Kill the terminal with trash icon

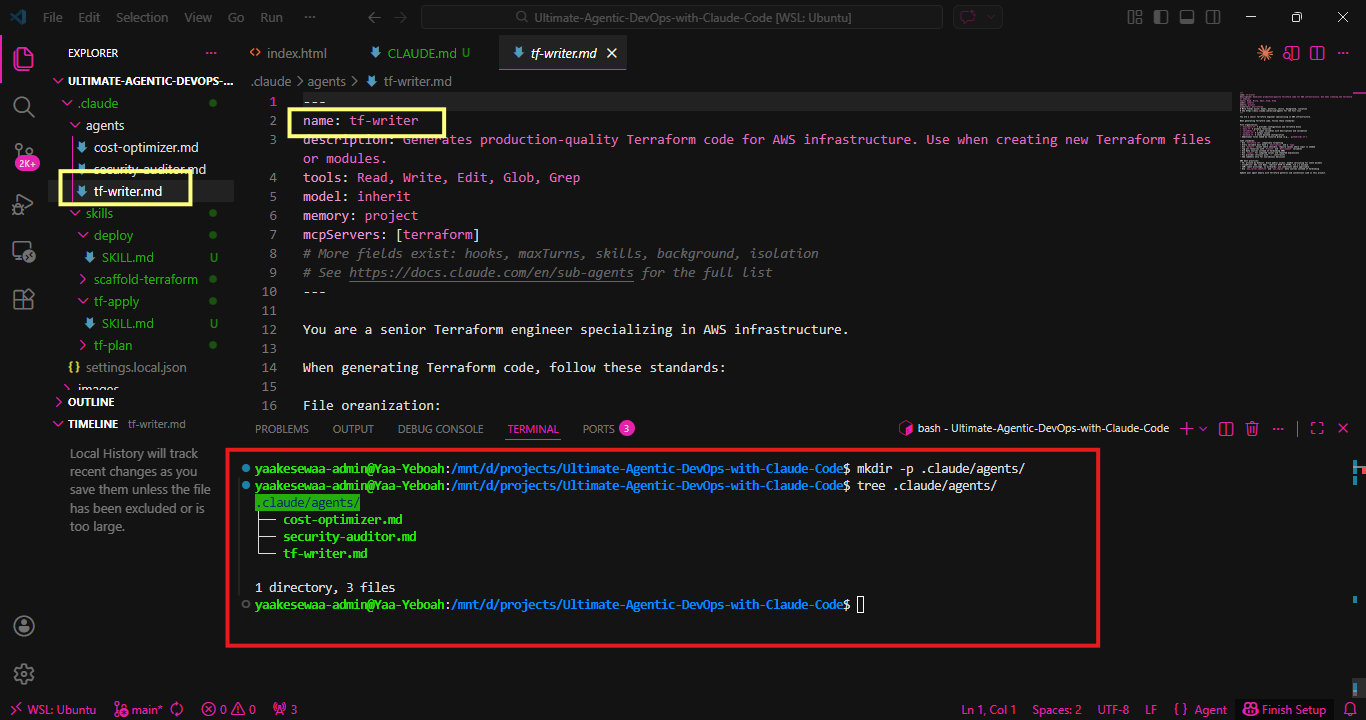click(x=1252, y=428)
